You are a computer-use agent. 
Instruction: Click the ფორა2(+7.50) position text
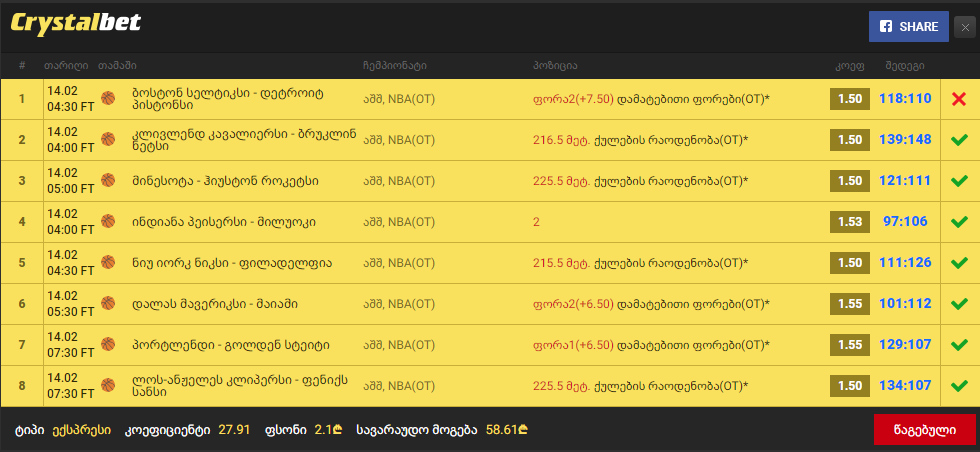click(574, 99)
